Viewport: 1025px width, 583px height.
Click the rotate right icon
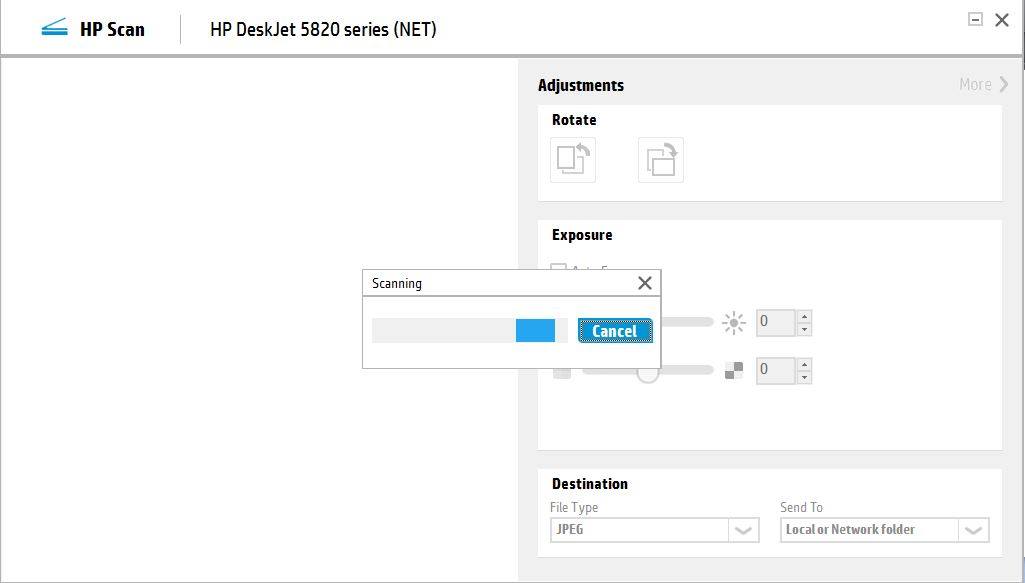click(661, 160)
